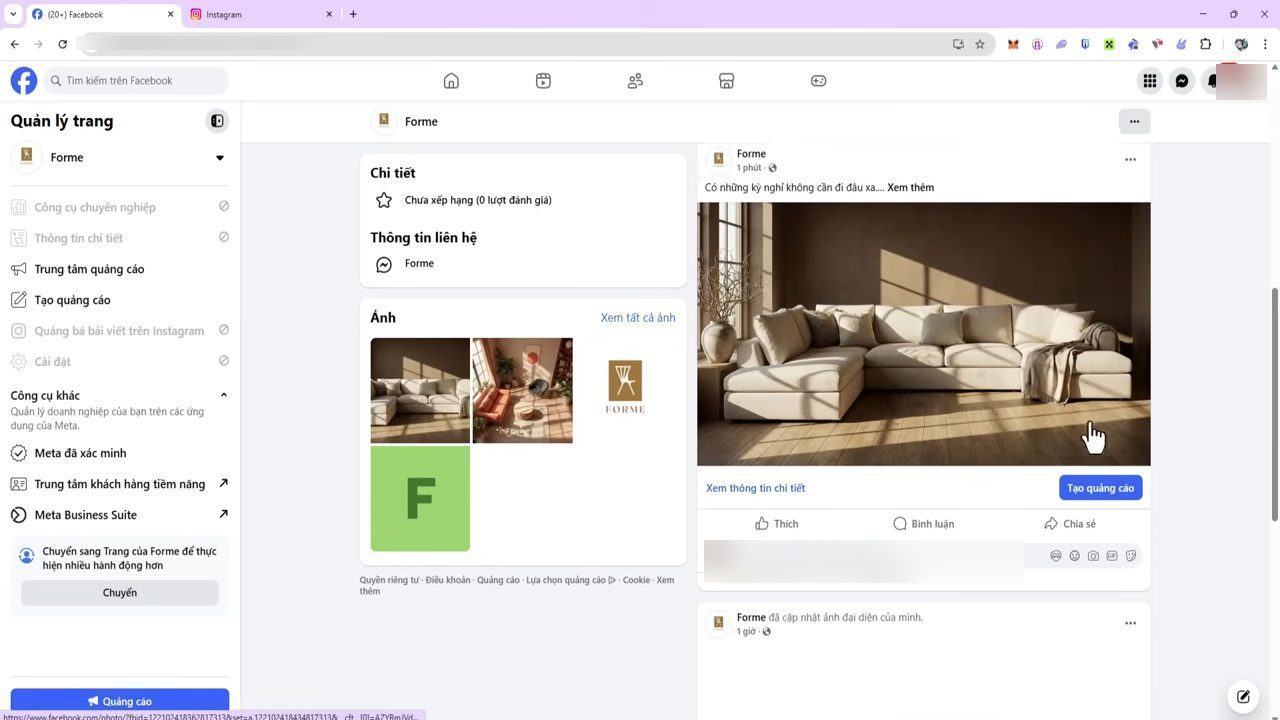Open the Facebook menu grid icon
Viewport: 1280px width, 720px height.
(x=1150, y=81)
